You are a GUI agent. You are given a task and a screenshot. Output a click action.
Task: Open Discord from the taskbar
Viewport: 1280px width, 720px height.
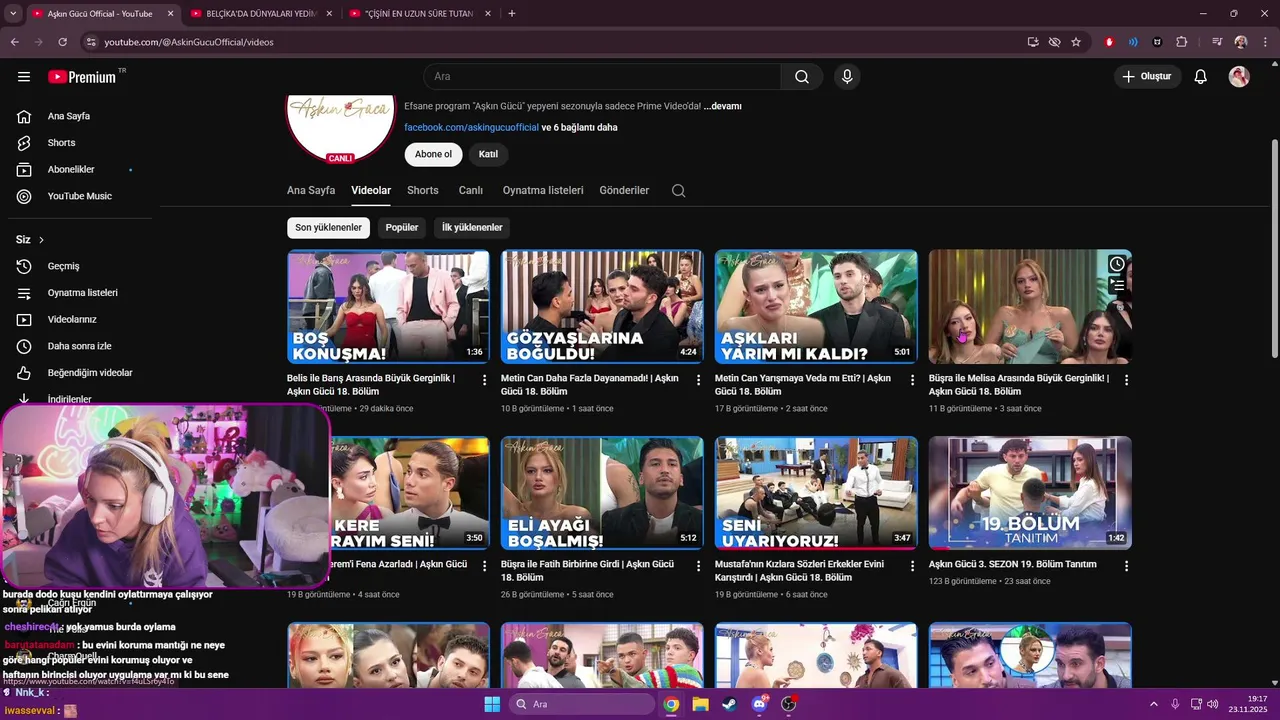(x=759, y=704)
